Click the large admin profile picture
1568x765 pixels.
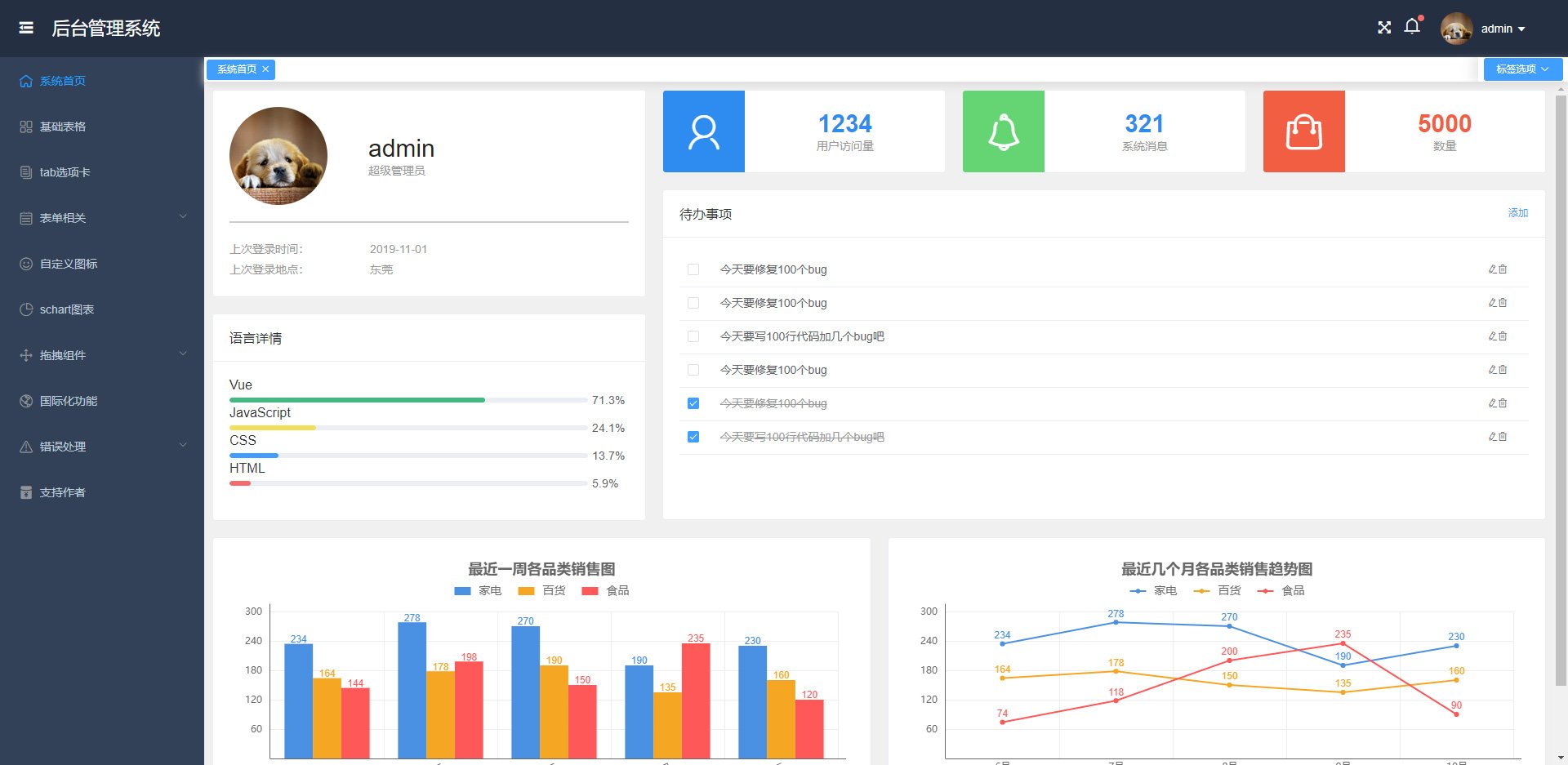278,156
